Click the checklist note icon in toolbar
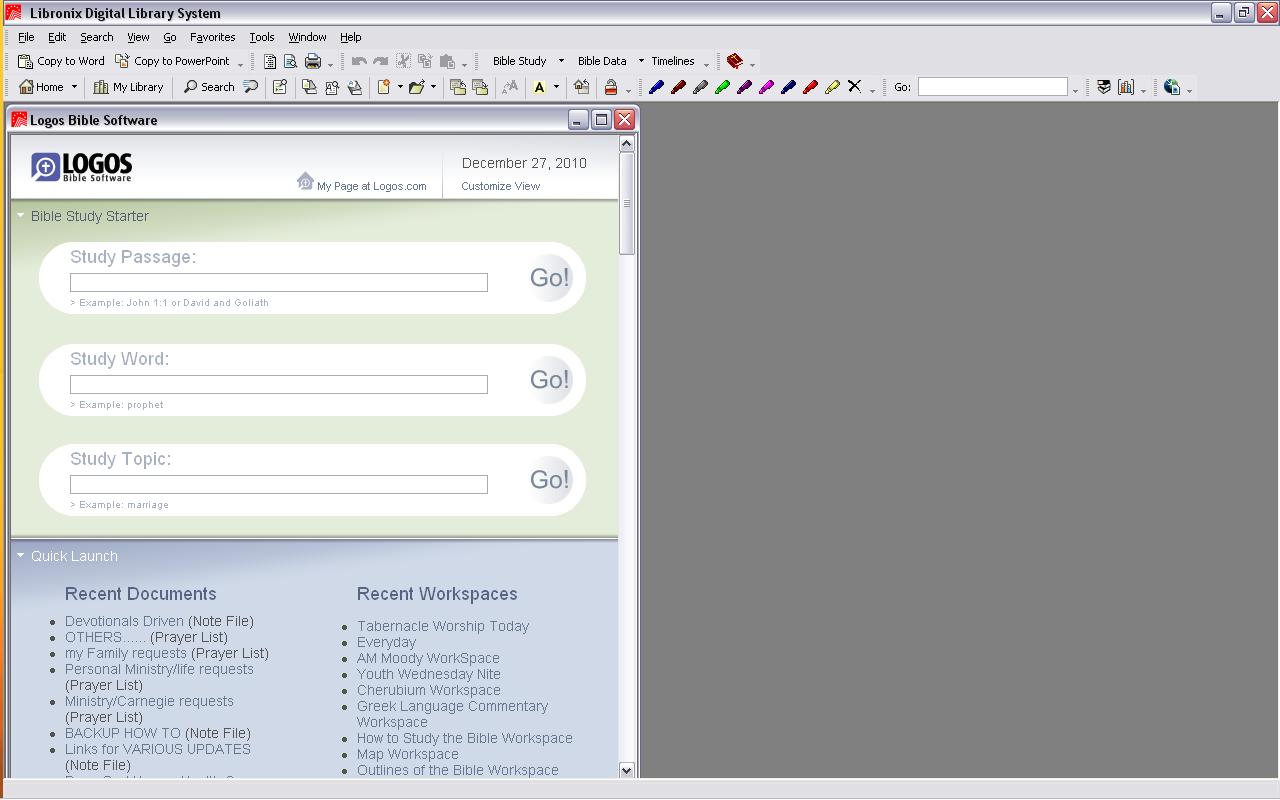The width and height of the screenshot is (1280, 800). 280,87
